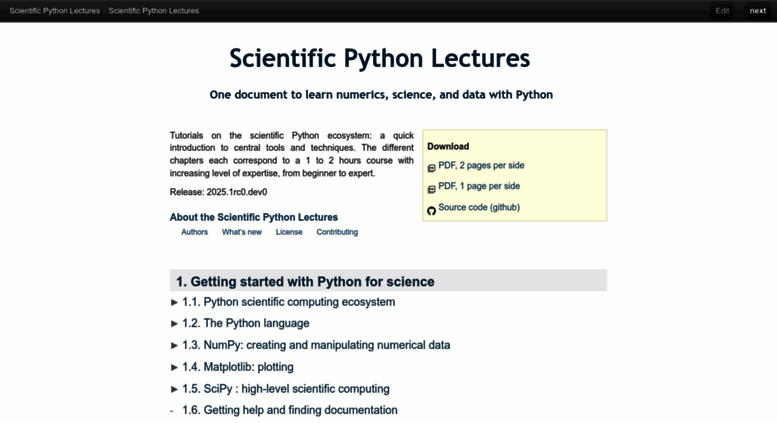The image size is (777, 423).
Task: Expand 1.3 NumPy section disclosure arrow
Action: (174, 345)
